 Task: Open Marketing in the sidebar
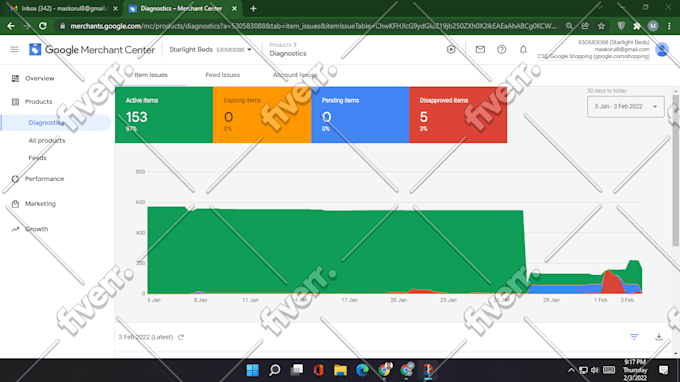click(x=40, y=204)
